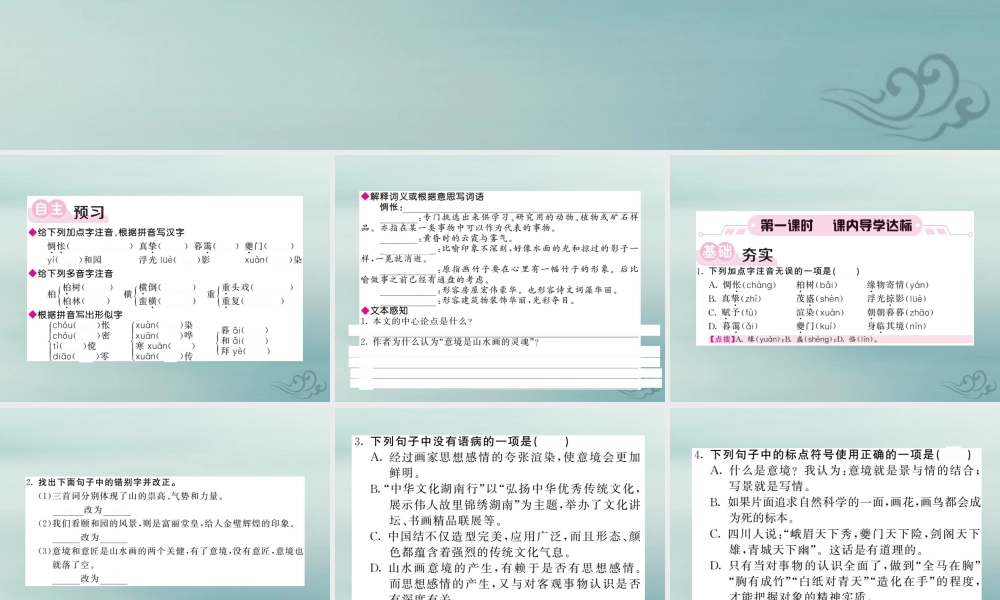The width and height of the screenshot is (1000, 600).
Task: Click the 基础 badge beside 夯实
Action: pos(716,252)
